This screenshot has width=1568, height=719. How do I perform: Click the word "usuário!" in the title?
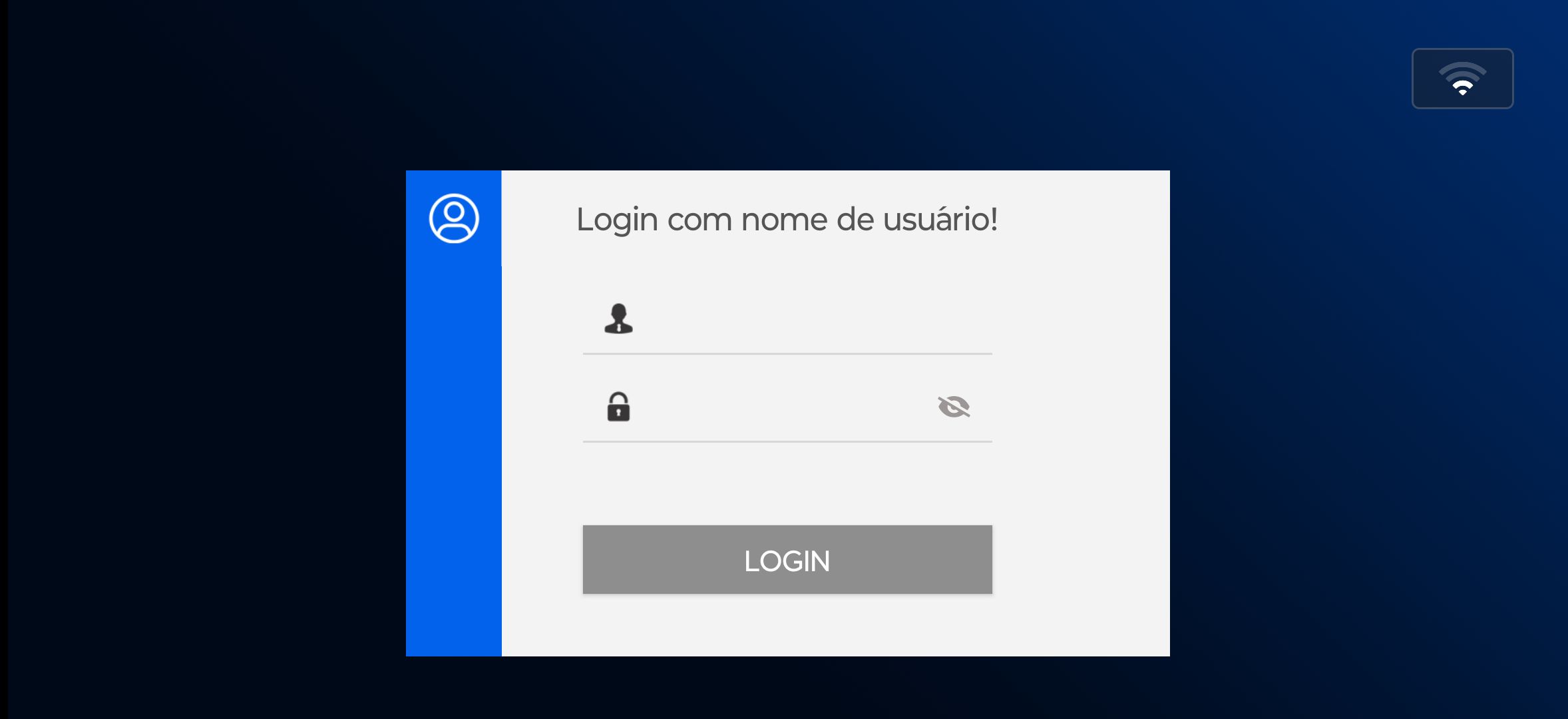click(940, 218)
